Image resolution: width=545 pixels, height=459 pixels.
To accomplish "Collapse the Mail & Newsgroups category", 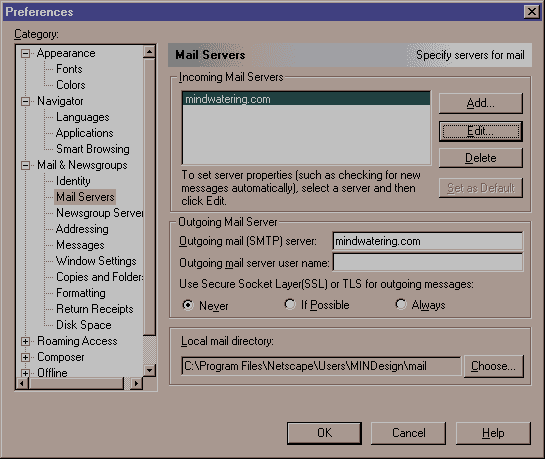I will click(x=25, y=165).
